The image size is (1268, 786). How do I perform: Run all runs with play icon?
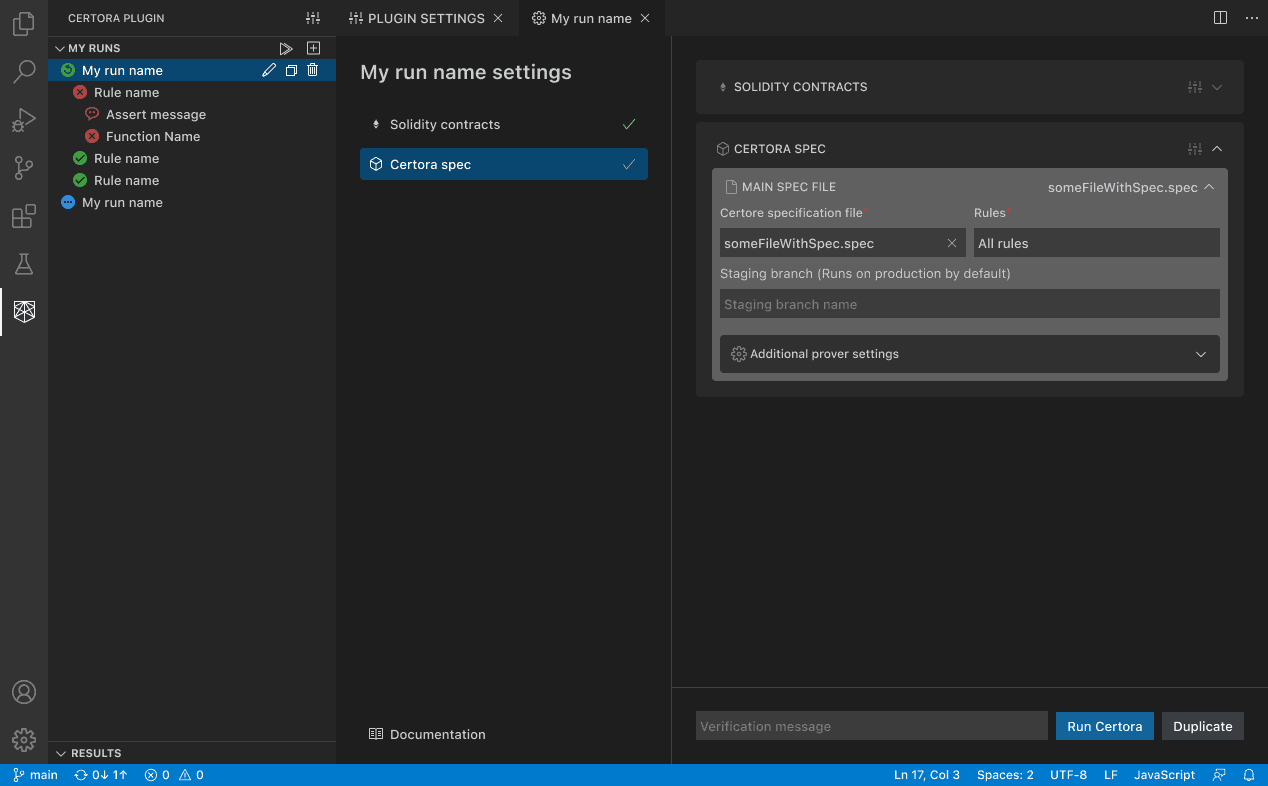click(x=286, y=48)
